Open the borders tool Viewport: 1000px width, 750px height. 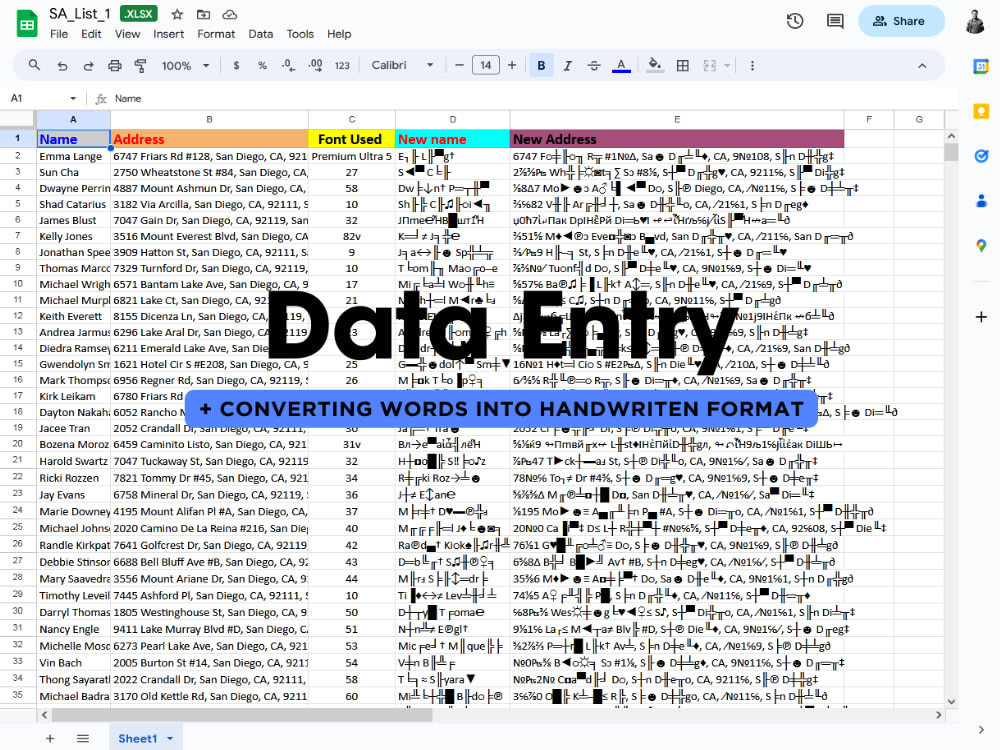click(682, 66)
